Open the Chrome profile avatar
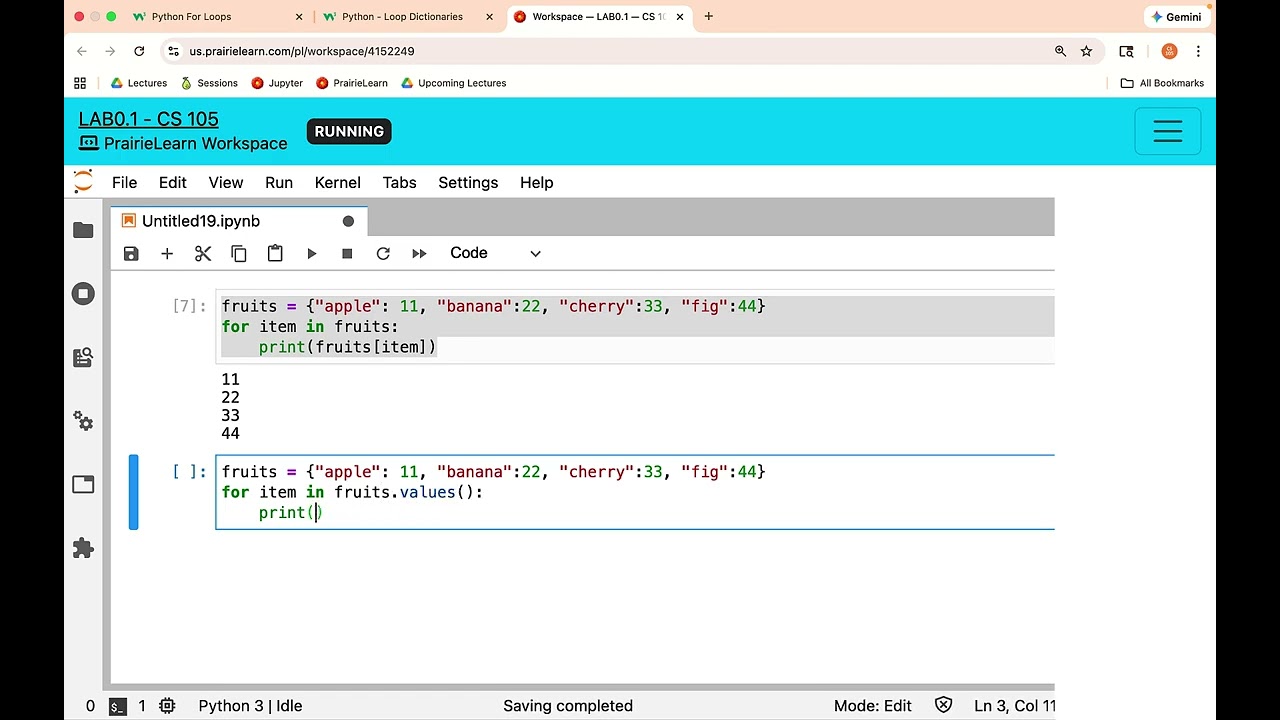Screen dimensions: 1280x720 tap(1169, 51)
